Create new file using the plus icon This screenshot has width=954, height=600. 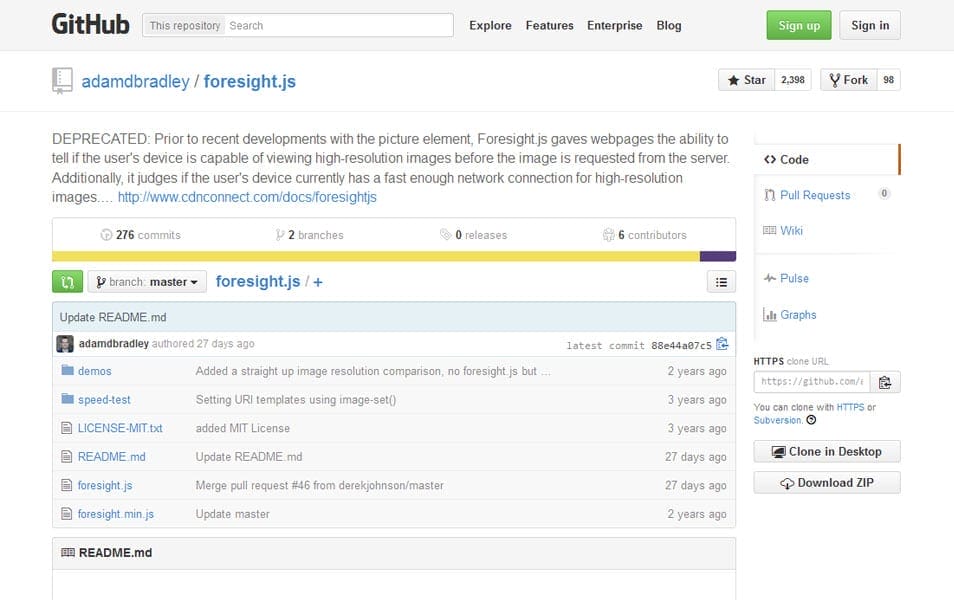[x=317, y=281]
